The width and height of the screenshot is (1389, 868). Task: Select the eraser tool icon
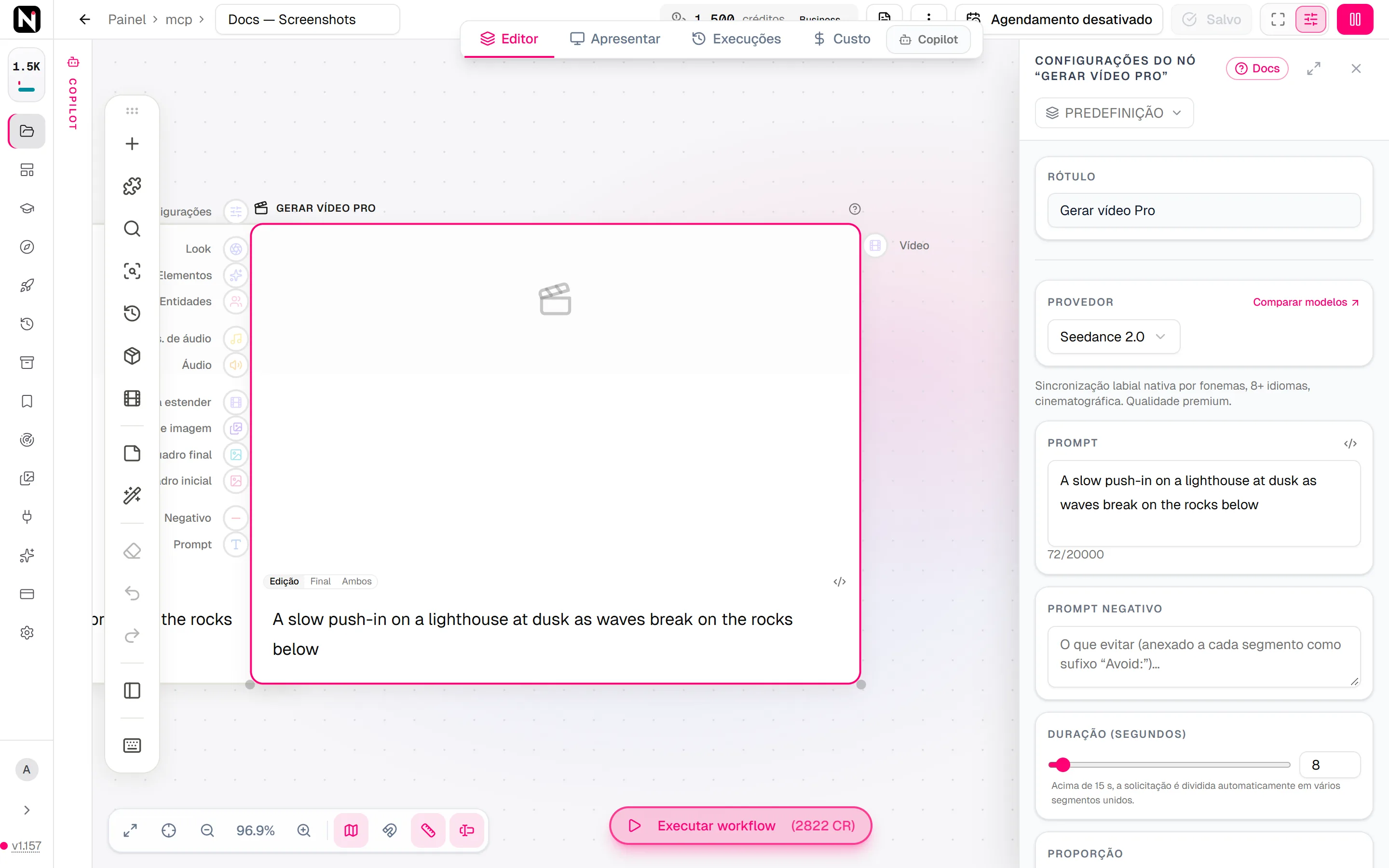click(x=132, y=551)
